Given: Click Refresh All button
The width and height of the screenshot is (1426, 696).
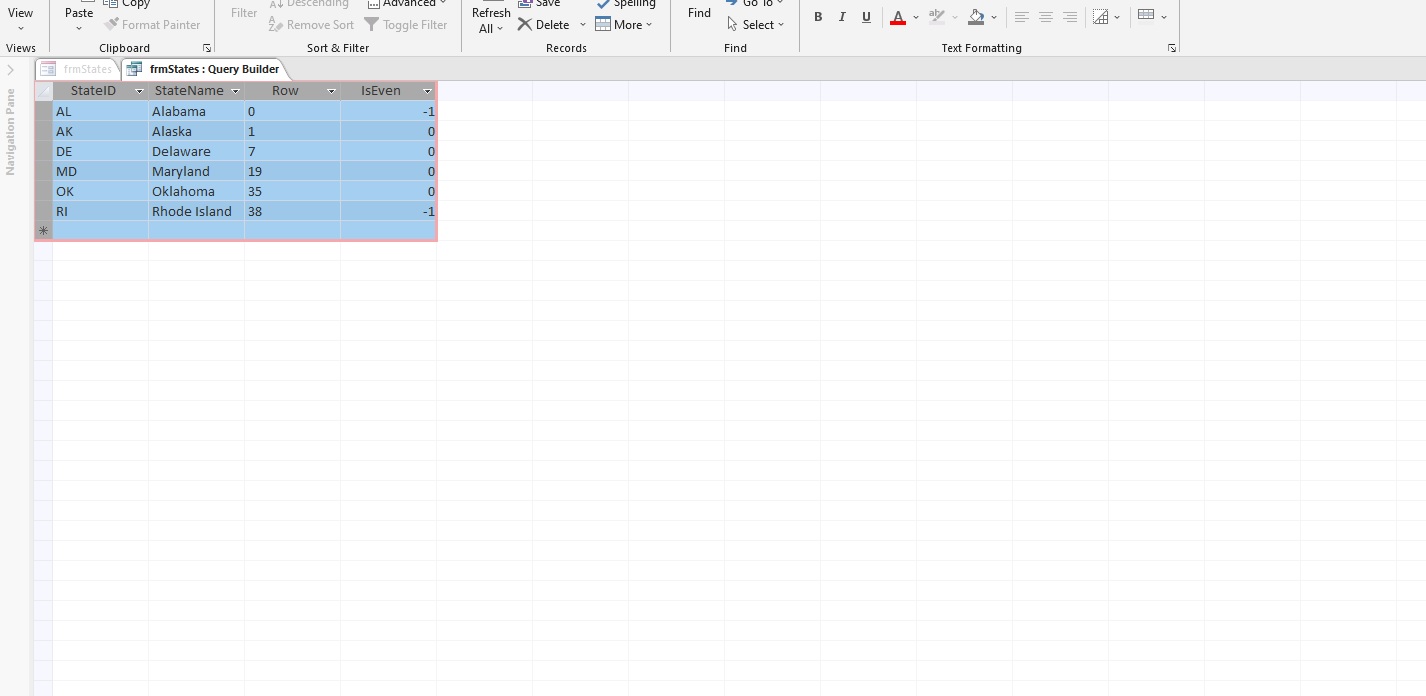Looking at the screenshot, I should (x=491, y=18).
